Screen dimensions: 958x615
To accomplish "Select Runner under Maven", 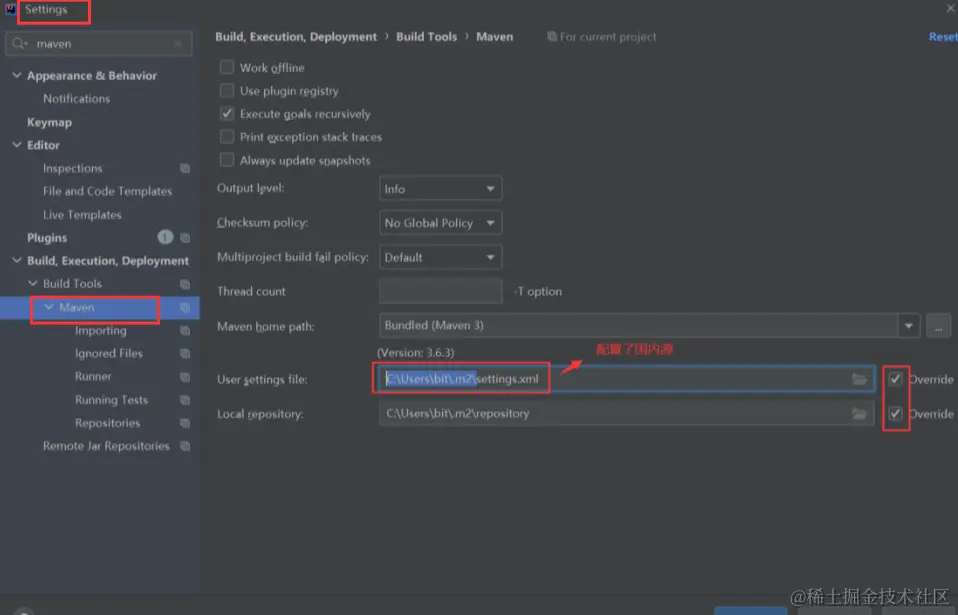I will pyautogui.click(x=93, y=377).
